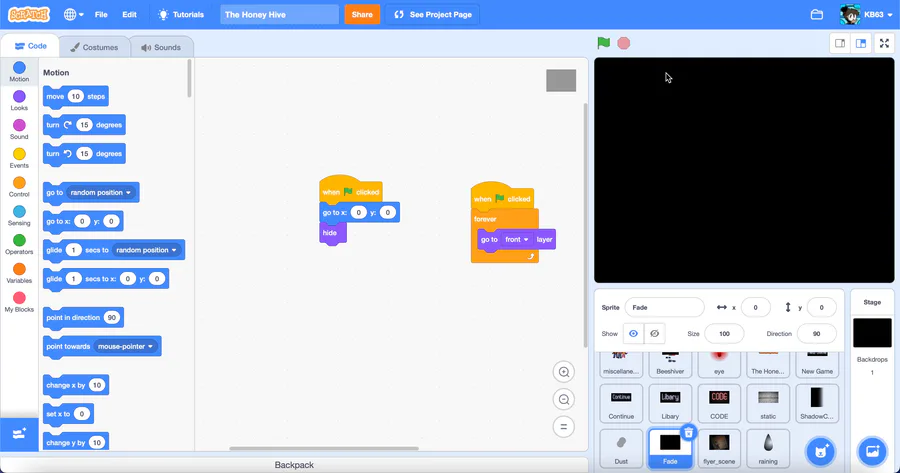Open the KB63 account menu
Image resolution: width=900 pixels, height=473 pixels.
(866, 14)
